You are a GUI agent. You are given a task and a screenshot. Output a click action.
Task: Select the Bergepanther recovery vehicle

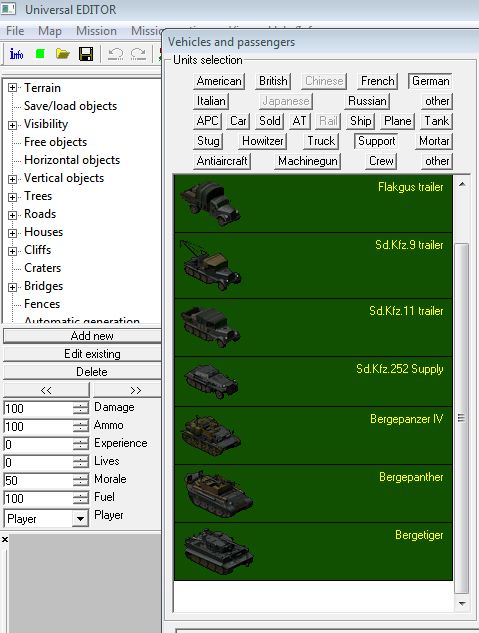point(218,494)
